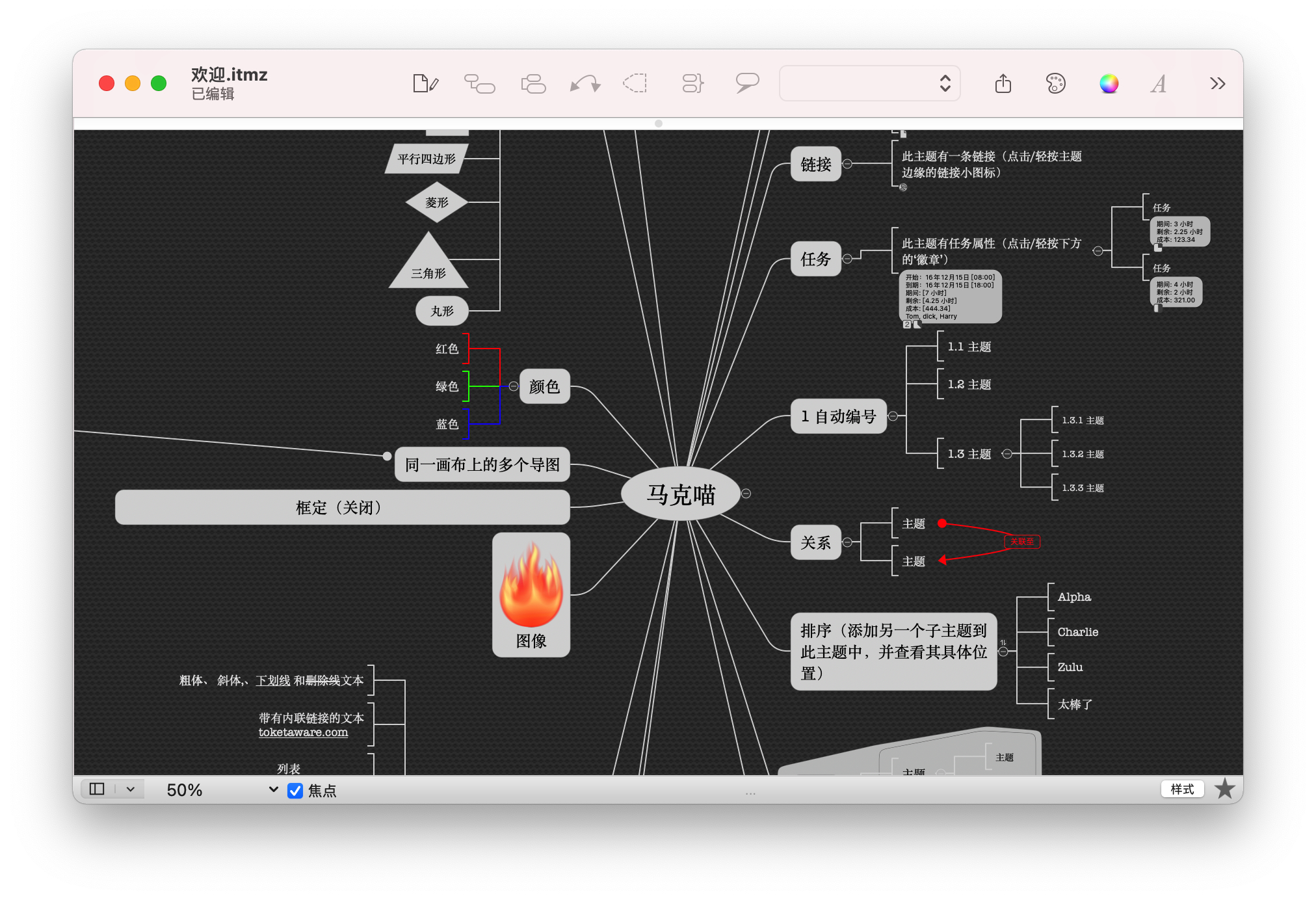Collapse the 1.3 主题 subtopics

coord(1007,454)
